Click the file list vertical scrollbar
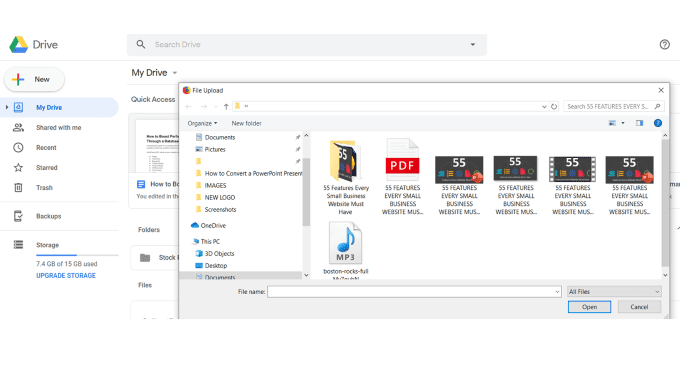This screenshot has width=680, height=383. pyautogui.click(x=665, y=203)
